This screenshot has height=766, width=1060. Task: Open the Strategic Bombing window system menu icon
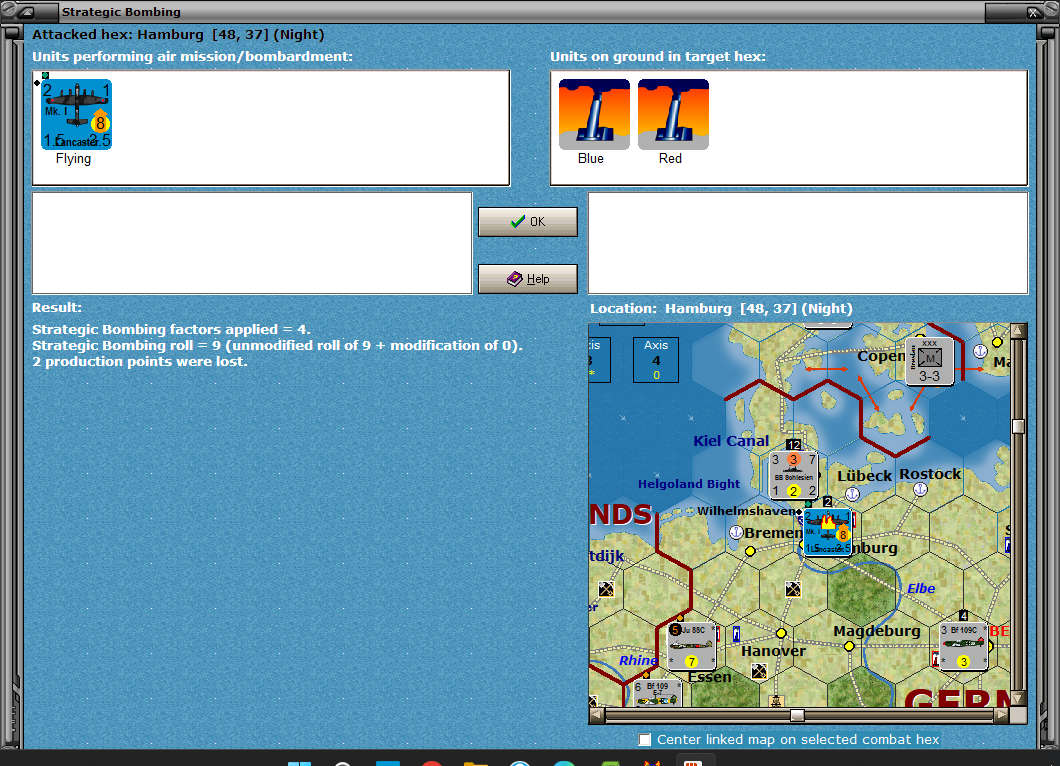27,11
